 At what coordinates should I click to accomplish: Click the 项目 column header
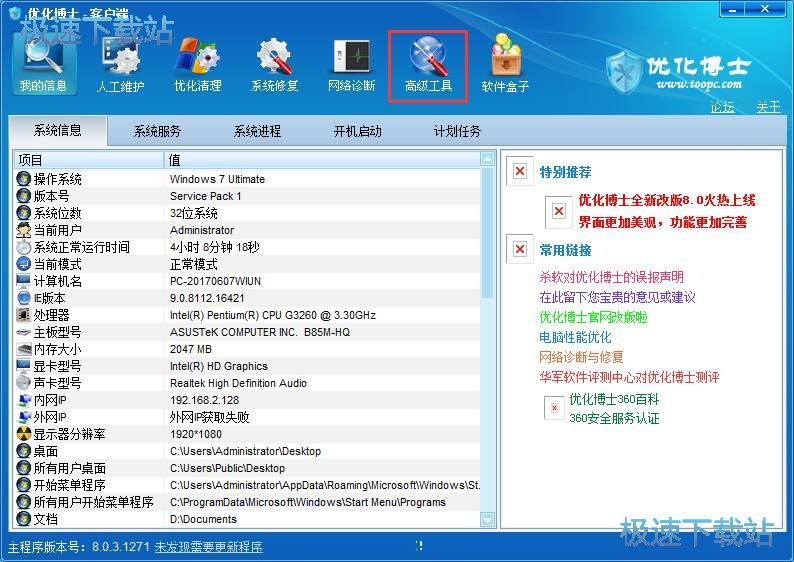tap(89, 160)
